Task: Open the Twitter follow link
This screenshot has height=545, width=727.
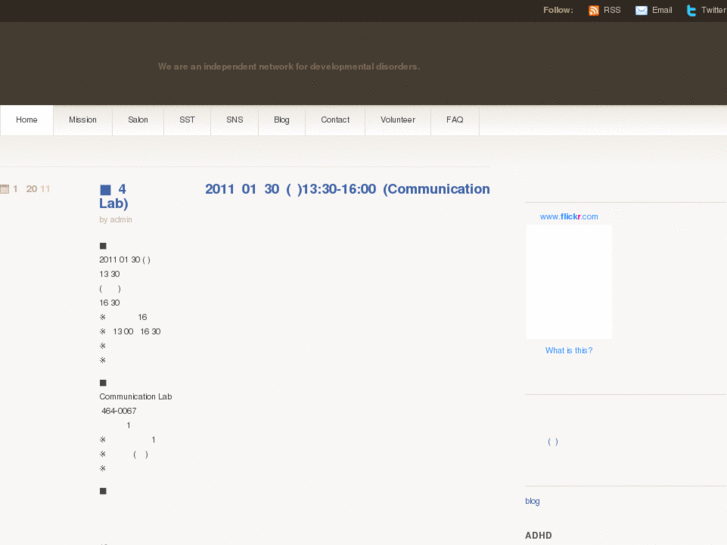Action: point(714,10)
